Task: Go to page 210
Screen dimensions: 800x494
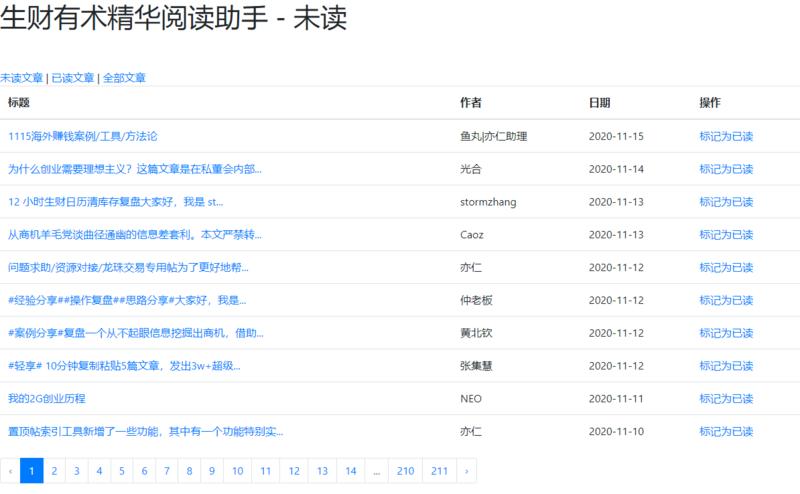Action: tap(405, 471)
